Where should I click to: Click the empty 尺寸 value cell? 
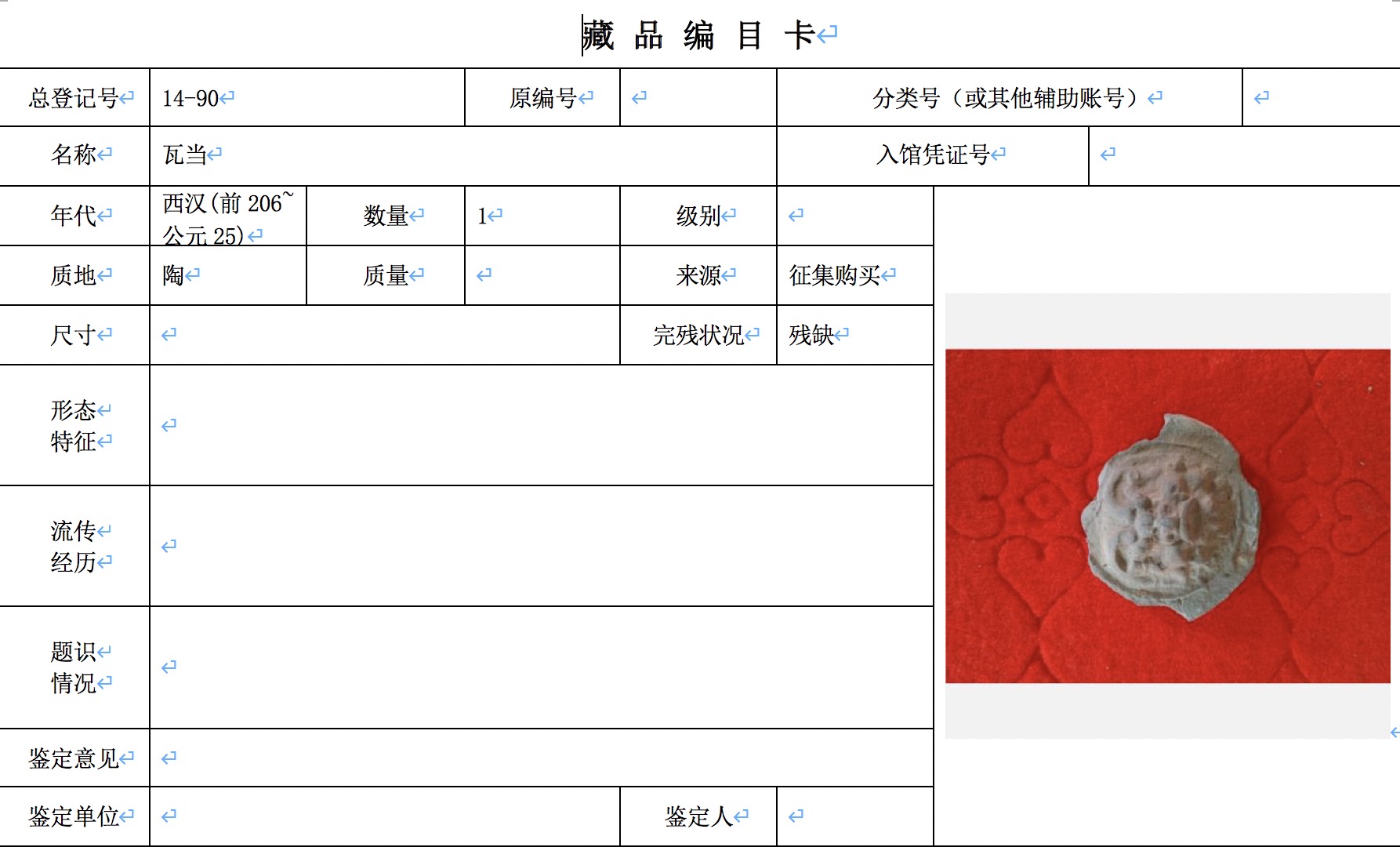(x=385, y=335)
